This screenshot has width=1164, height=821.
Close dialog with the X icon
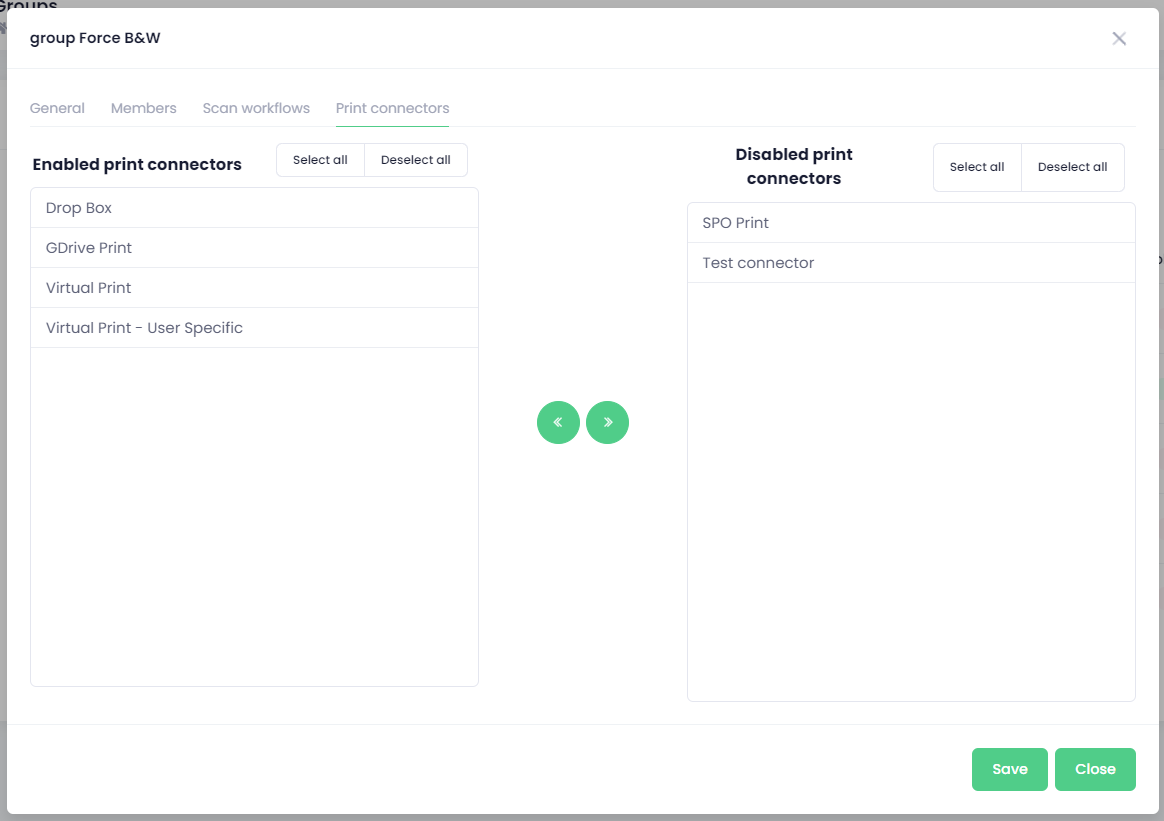click(1119, 39)
